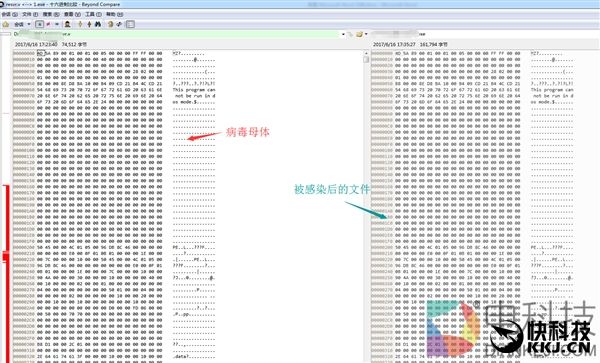Viewport: 600px width, 363px height.
Task: Click the browse folder icon for right file
Action: click(x=359, y=34)
